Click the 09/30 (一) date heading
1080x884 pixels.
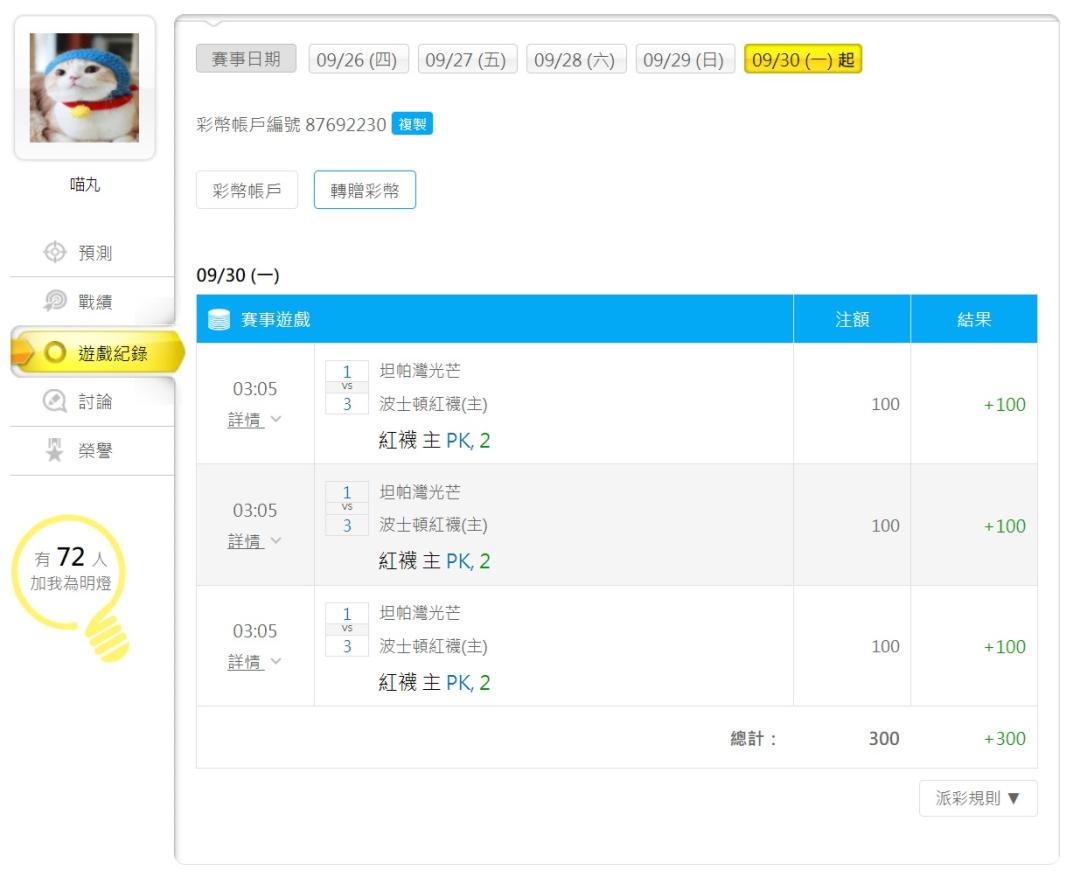(238, 275)
